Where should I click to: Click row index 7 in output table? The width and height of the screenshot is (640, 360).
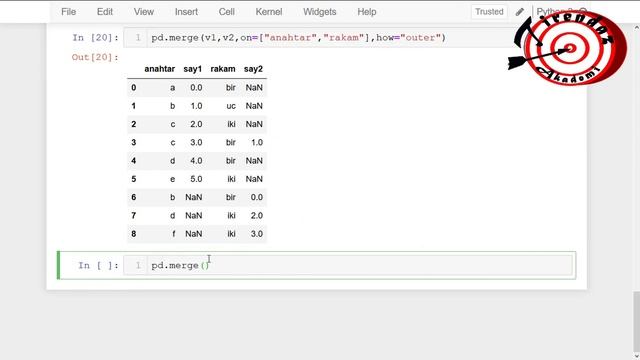(x=133, y=216)
